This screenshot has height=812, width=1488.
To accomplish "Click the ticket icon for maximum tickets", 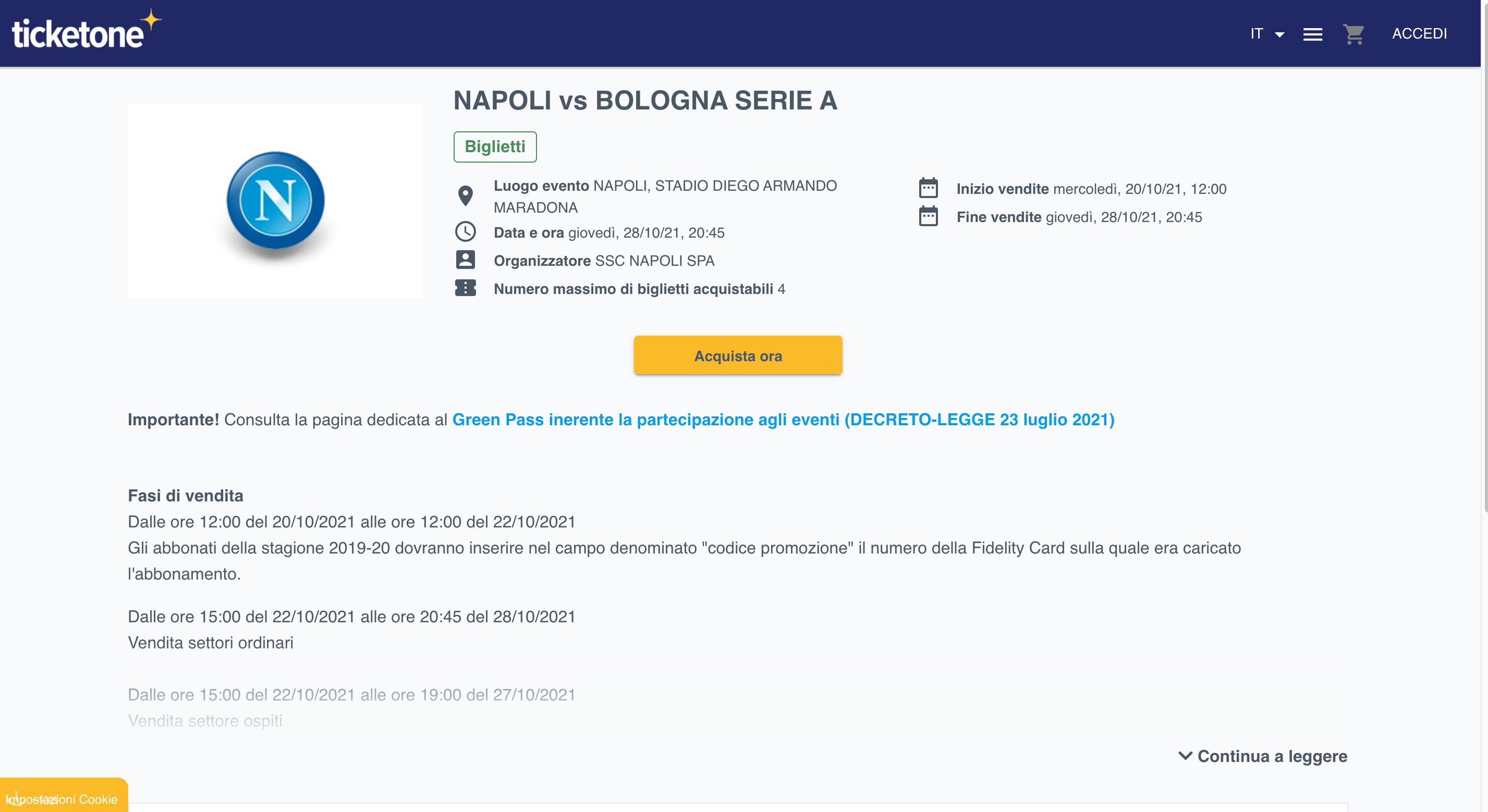I will click(x=465, y=288).
